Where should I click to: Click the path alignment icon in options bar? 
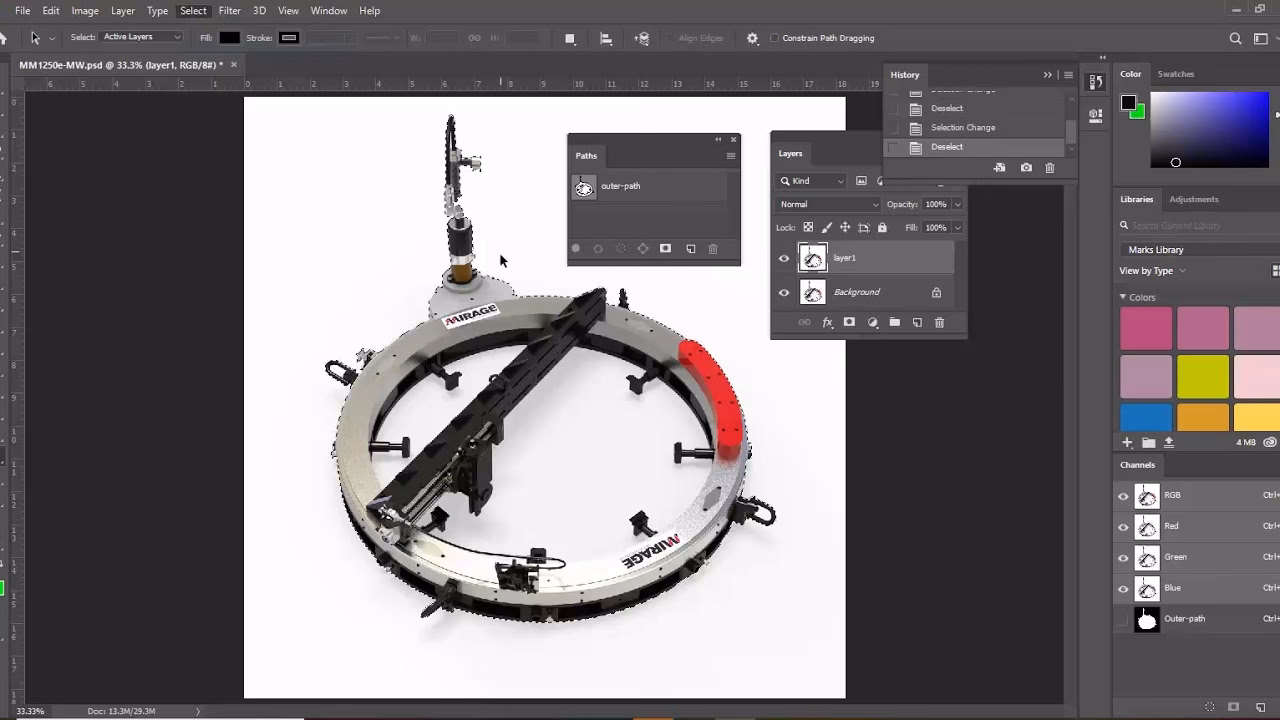(606, 38)
